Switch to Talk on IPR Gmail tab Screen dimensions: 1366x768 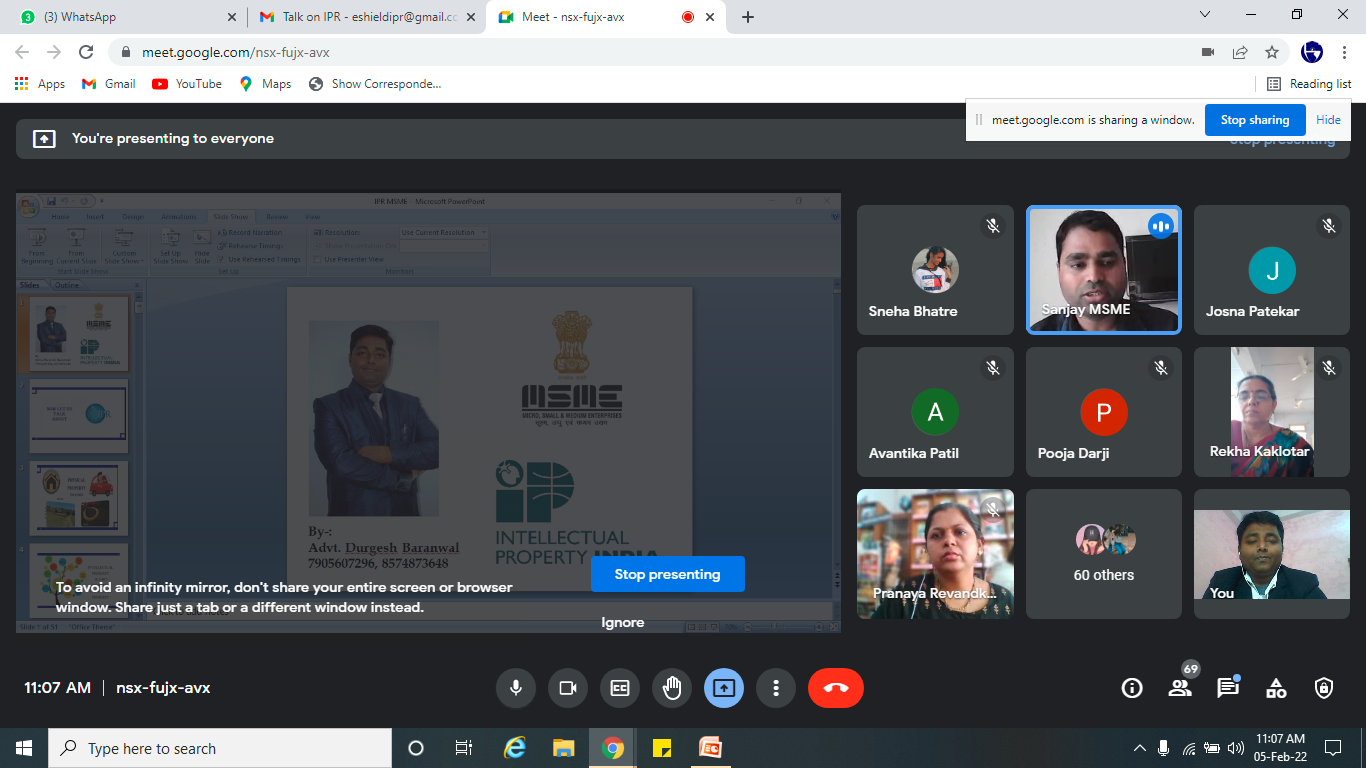(365, 17)
